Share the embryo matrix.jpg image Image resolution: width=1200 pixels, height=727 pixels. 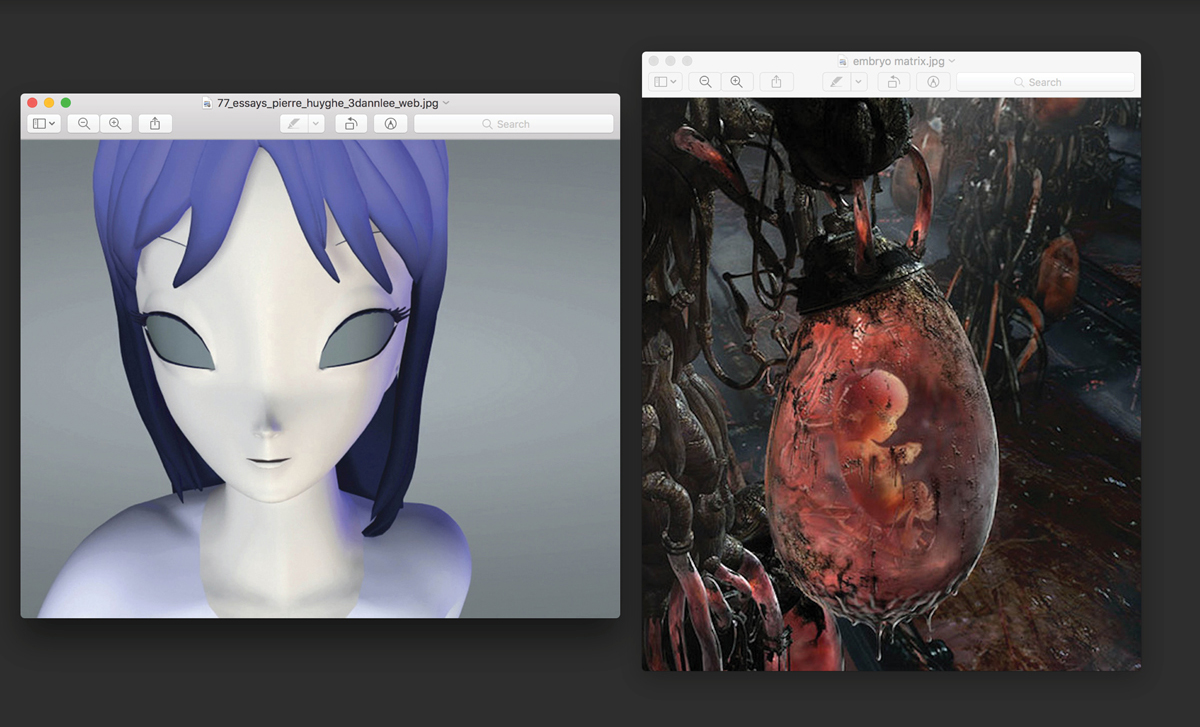pos(776,82)
